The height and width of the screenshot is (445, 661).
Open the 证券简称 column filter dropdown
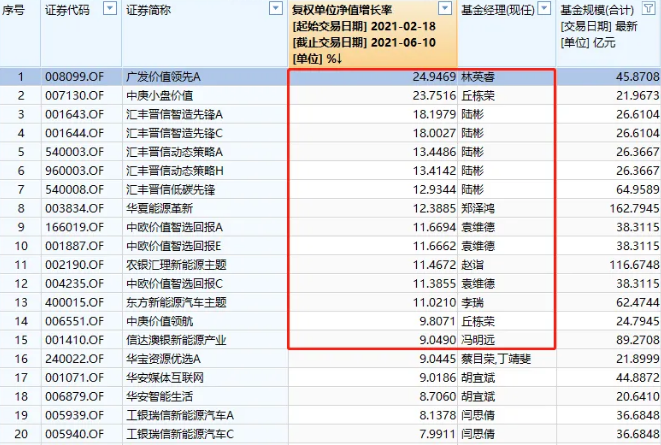pos(276,8)
